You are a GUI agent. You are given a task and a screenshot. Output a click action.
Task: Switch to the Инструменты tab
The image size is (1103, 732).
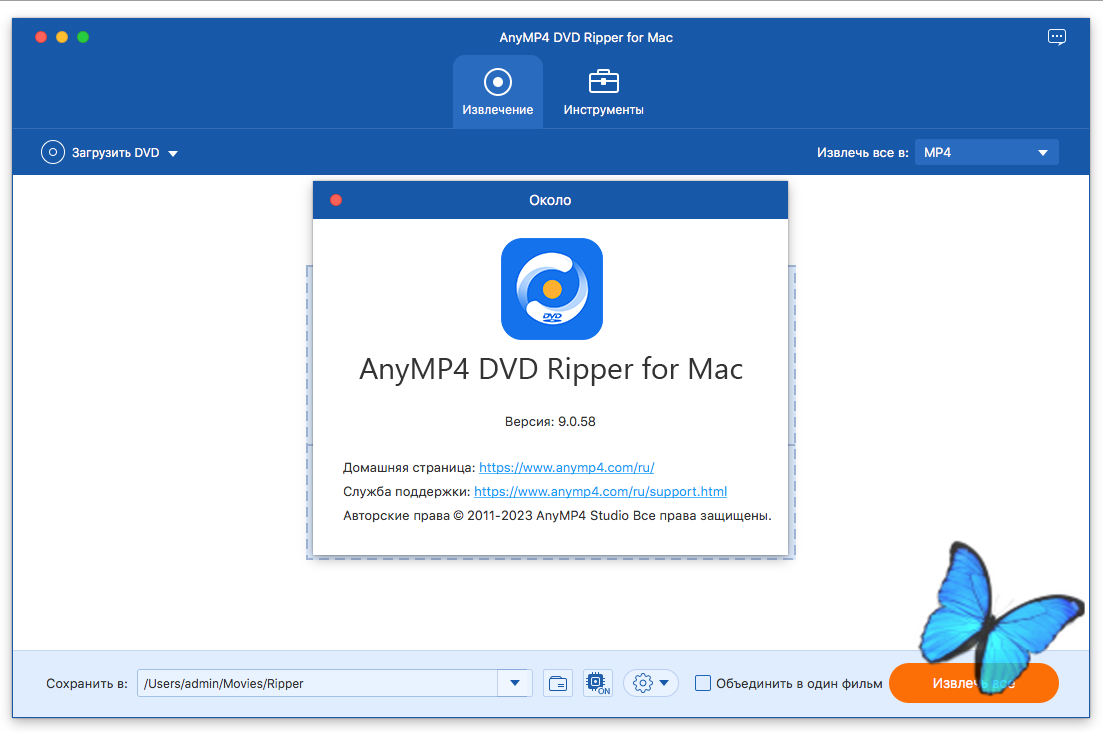[604, 91]
